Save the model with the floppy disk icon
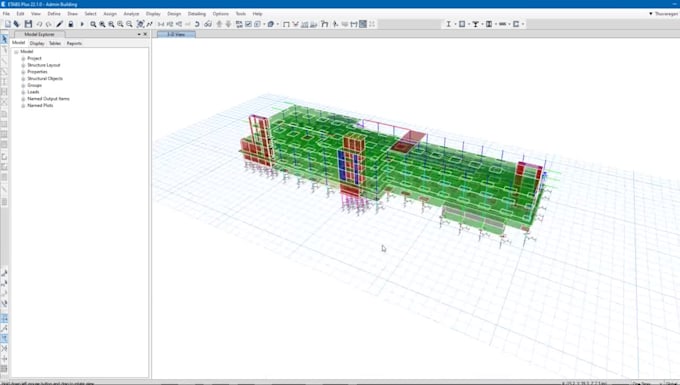 tap(28, 24)
